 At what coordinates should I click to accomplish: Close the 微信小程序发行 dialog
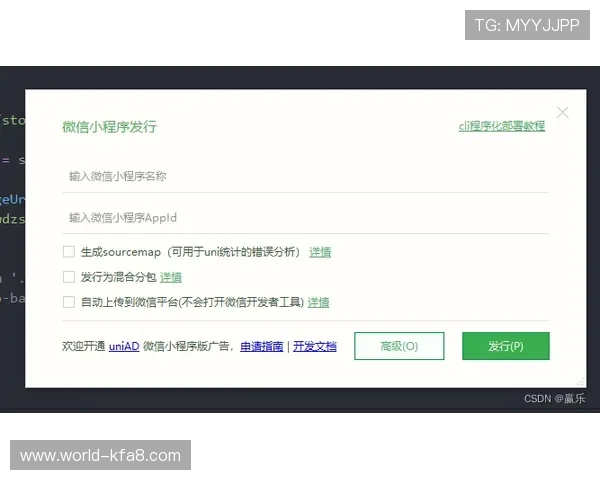click(x=562, y=113)
